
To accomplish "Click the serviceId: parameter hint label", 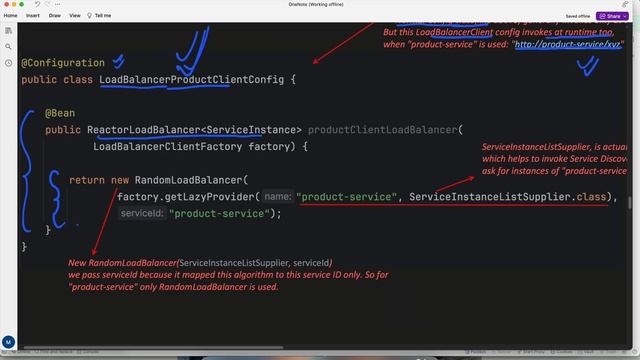I will (x=142, y=213).
